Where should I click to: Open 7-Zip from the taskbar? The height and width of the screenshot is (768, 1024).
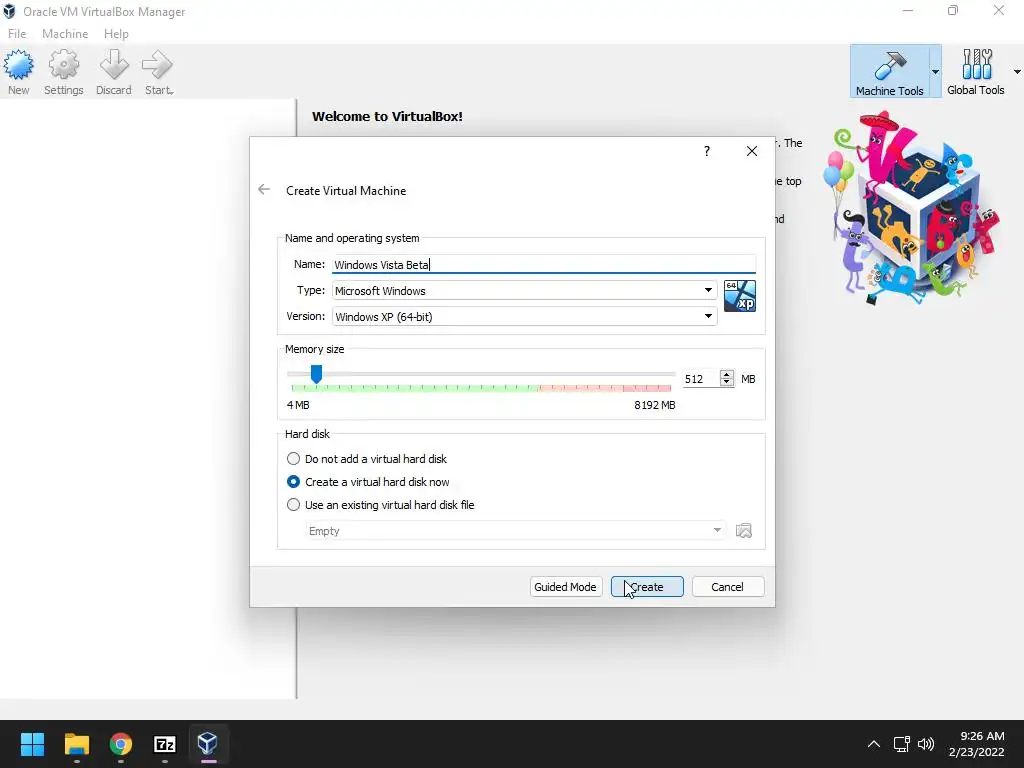pyautogui.click(x=165, y=744)
